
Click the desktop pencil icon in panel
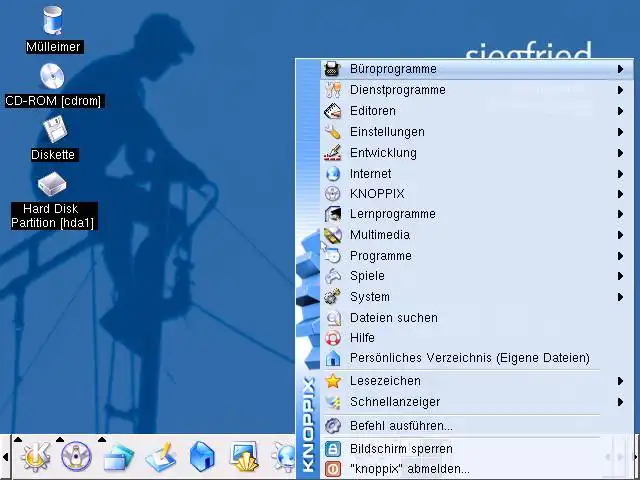(x=161, y=457)
